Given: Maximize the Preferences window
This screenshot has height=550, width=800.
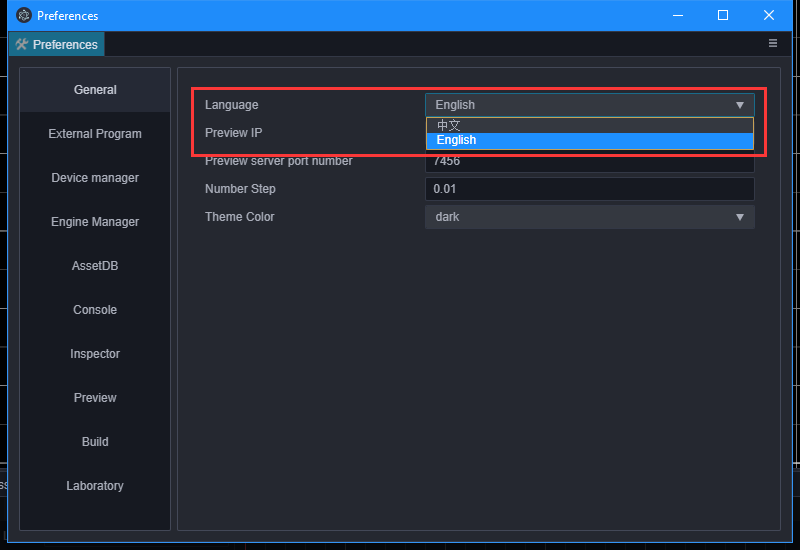Looking at the screenshot, I should pos(722,15).
